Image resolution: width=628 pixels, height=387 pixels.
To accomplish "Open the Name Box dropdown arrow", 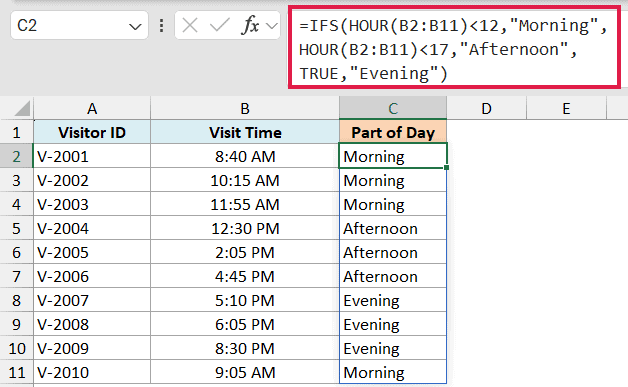I will 135,27.
